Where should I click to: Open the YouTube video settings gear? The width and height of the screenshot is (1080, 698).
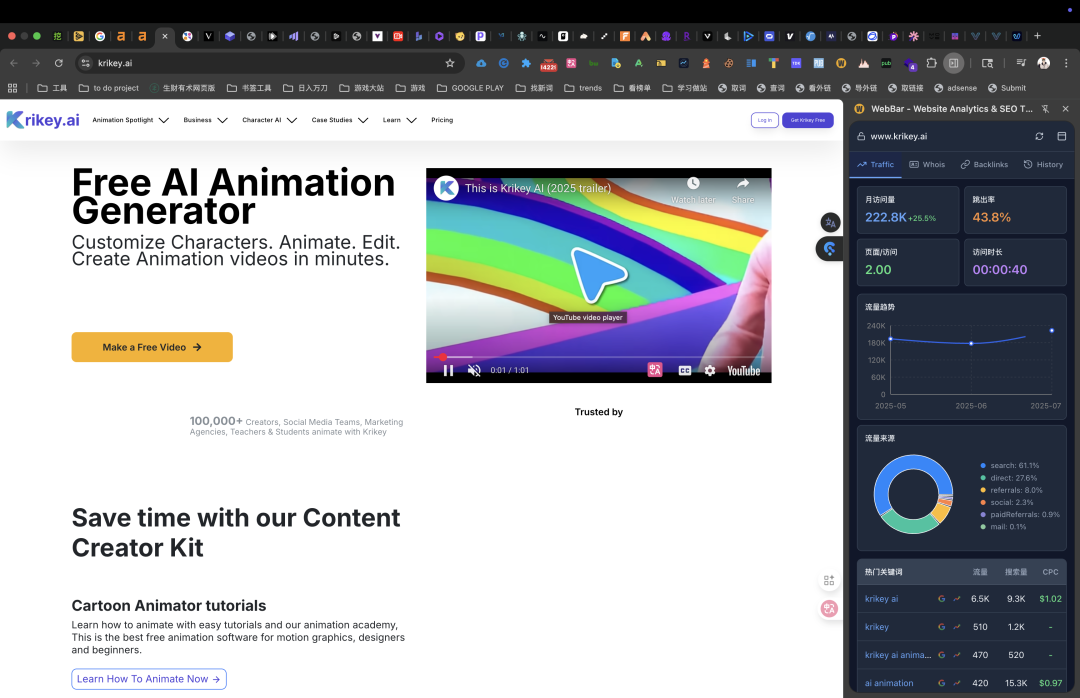pyautogui.click(x=709, y=371)
